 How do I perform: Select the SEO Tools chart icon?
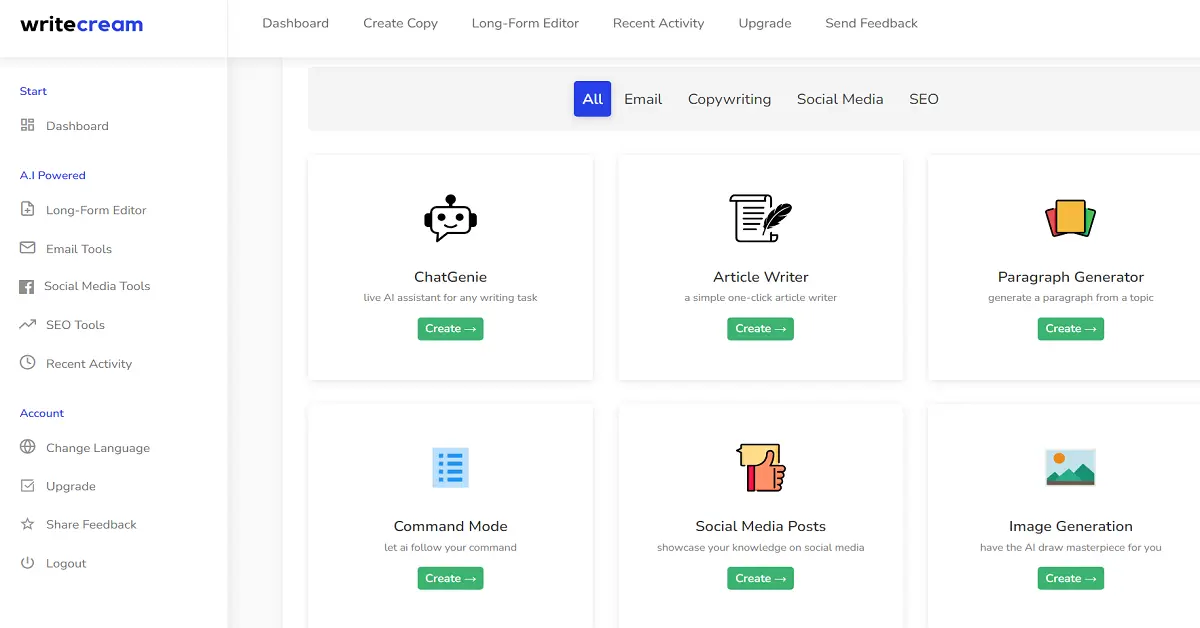pos(24,324)
